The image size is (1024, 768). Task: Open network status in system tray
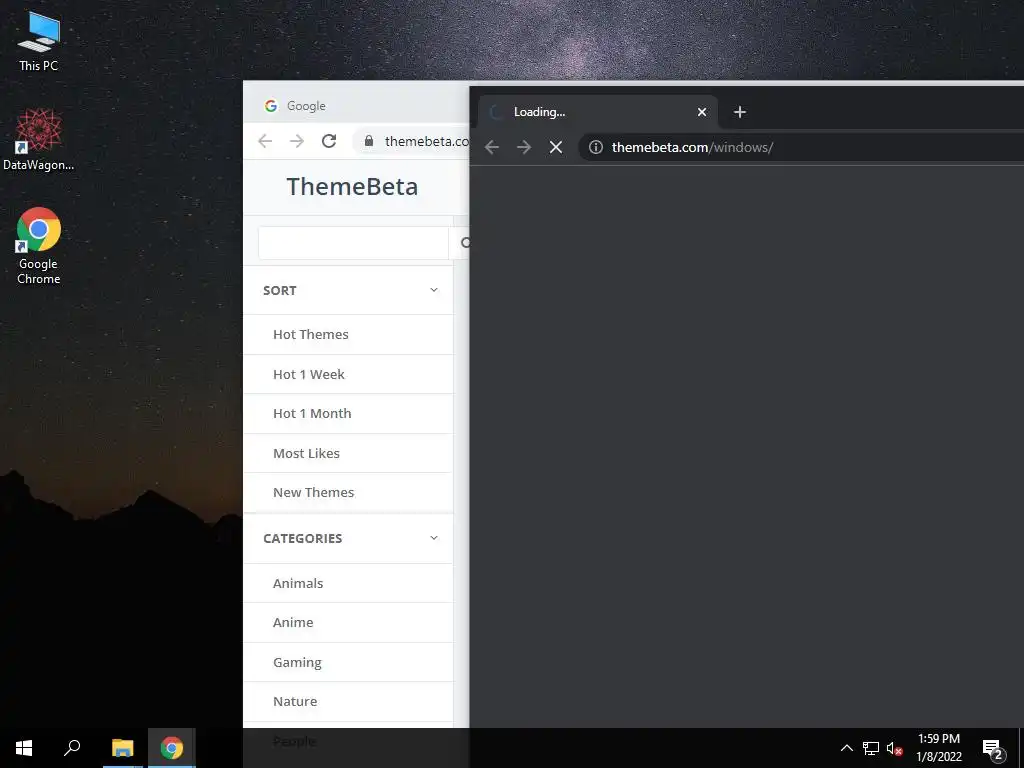[871, 748]
